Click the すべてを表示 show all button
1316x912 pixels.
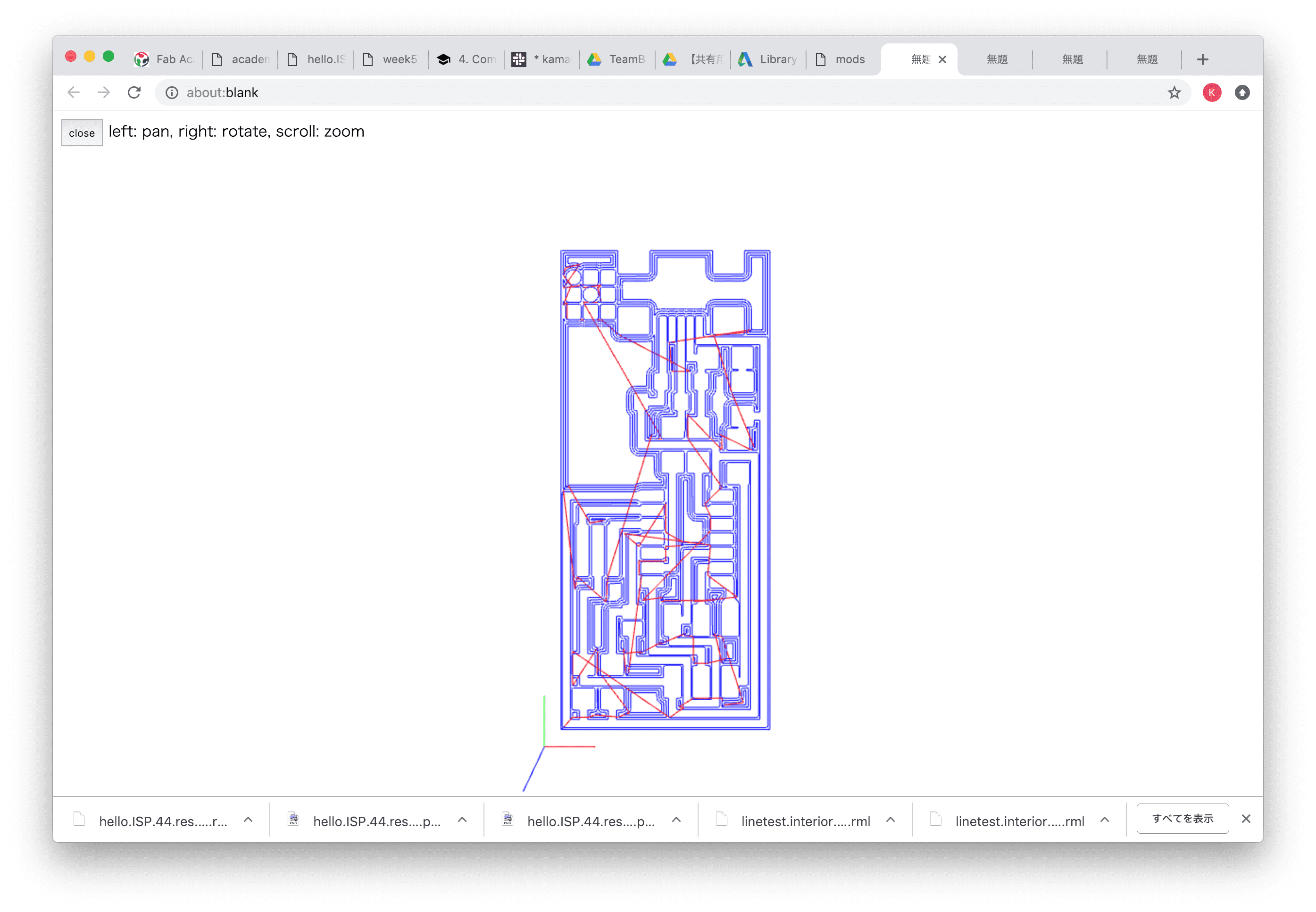[1183, 819]
